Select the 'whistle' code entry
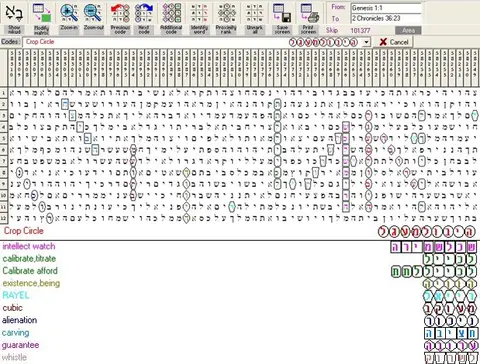Viewport: 480px width, 364px height. [14, 357]
